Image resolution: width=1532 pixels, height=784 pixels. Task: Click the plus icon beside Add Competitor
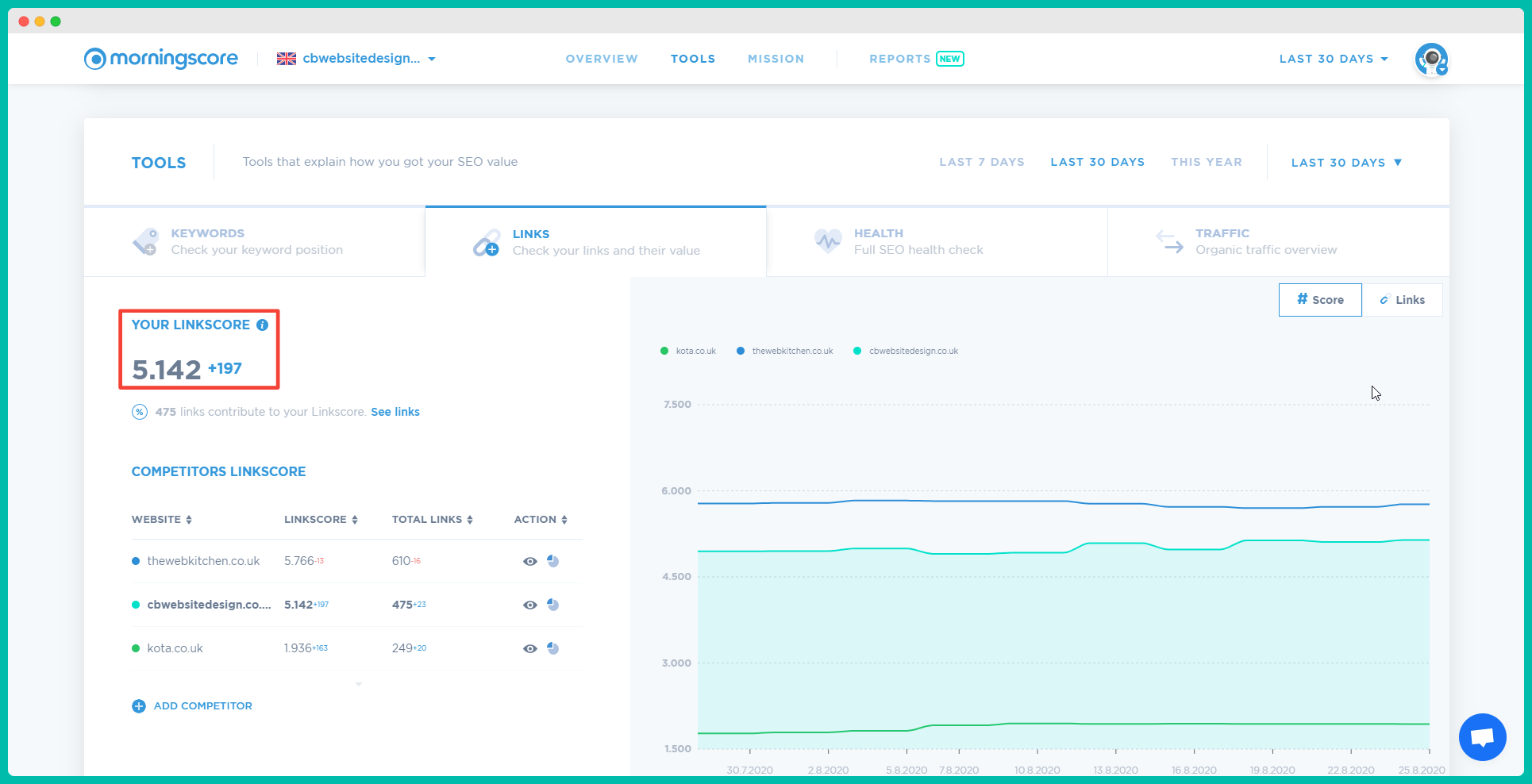coord(139,706)
